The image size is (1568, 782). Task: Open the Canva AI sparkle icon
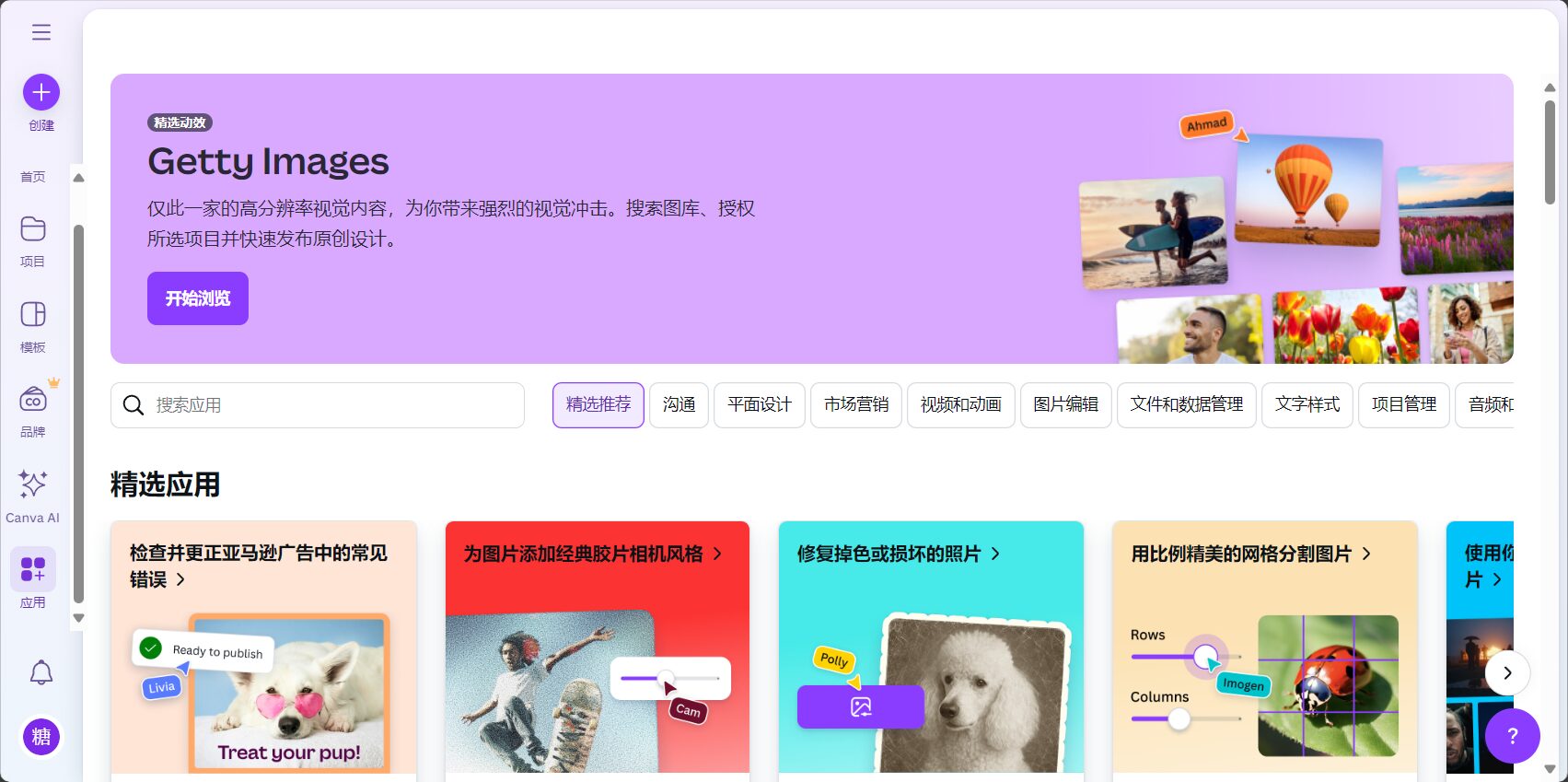click(33, 484)
